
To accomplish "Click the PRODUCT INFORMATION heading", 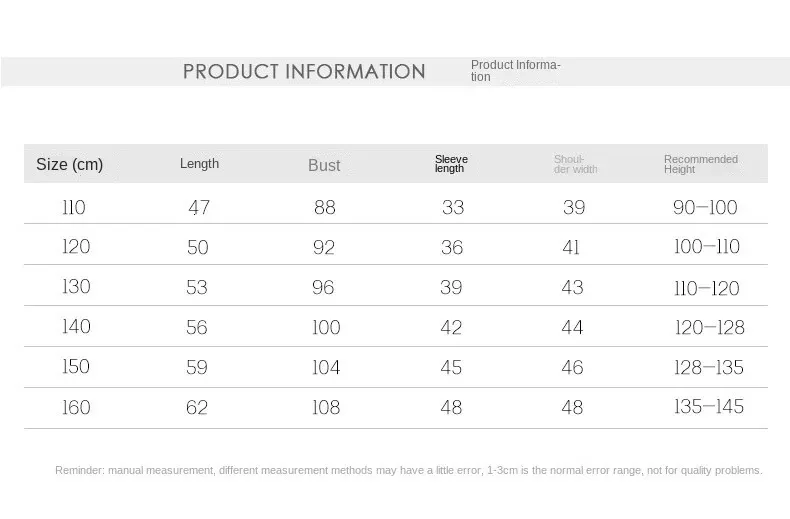I will (x=304, y=72).
